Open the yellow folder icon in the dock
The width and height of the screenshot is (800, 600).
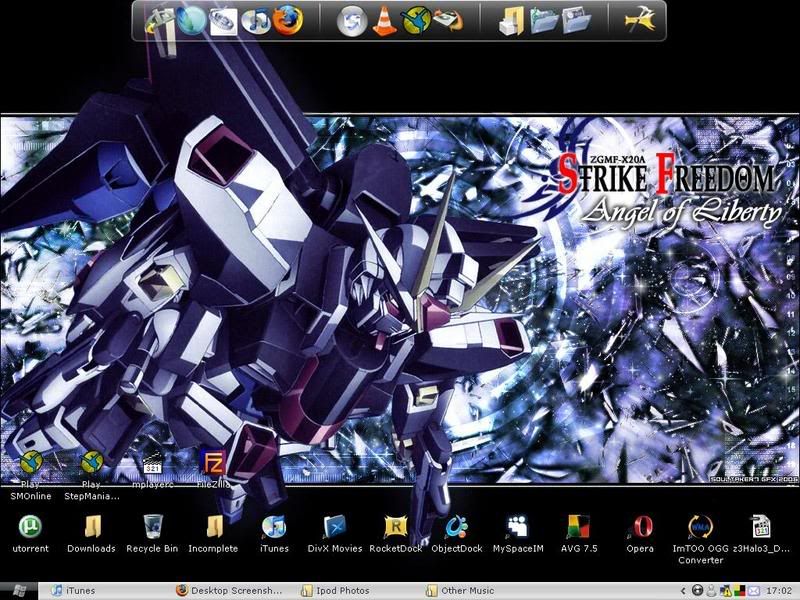(512, 21)
